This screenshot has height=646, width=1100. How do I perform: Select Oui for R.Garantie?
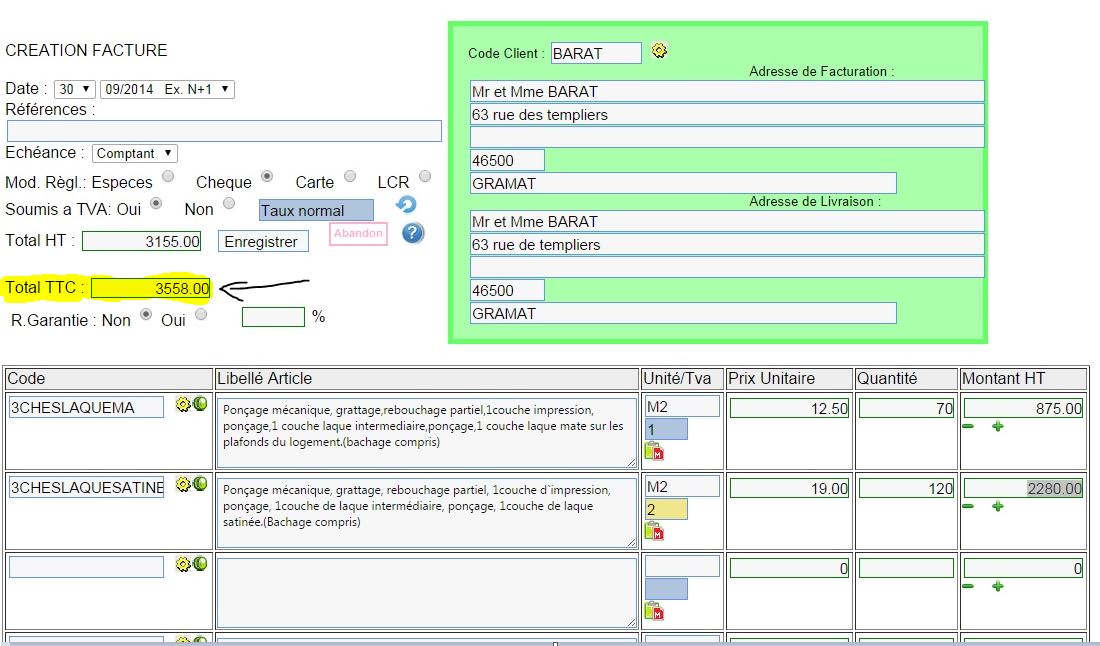pyautogui.click(x=201, y=314)
